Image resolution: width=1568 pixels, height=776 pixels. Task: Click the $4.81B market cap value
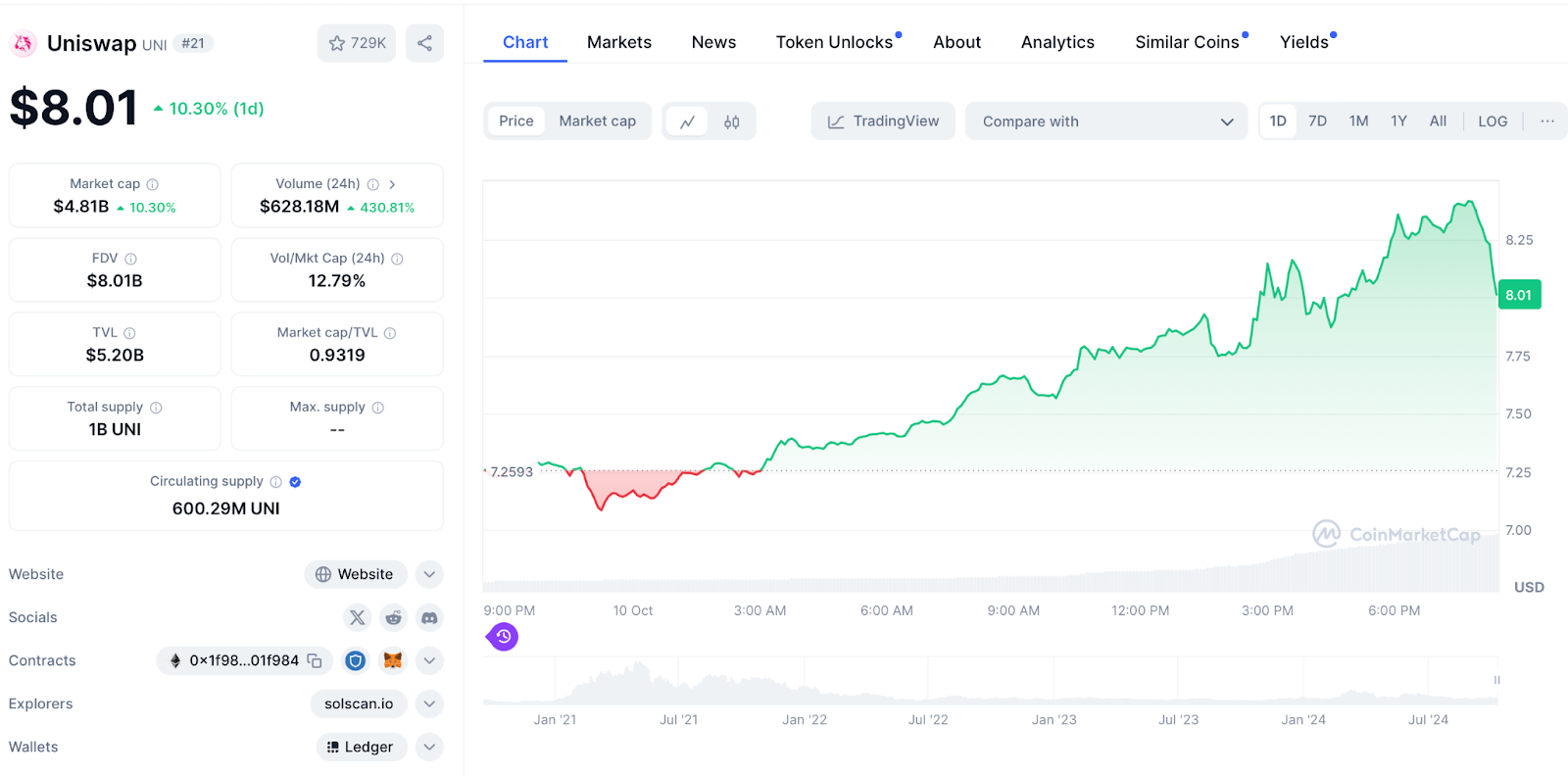[81, 207]
